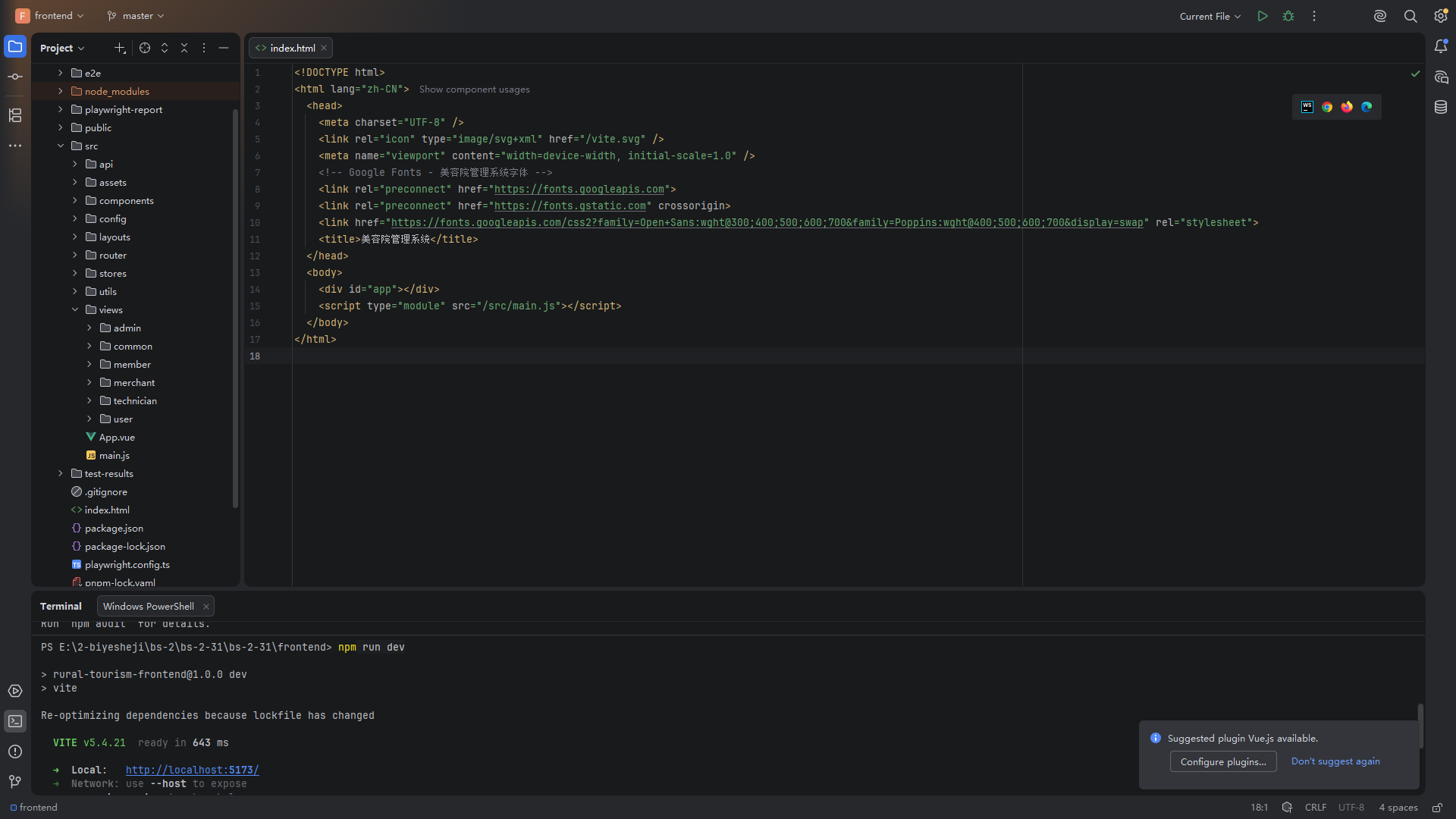
Task: Open the Git tool window
Action: click(15, 781)
